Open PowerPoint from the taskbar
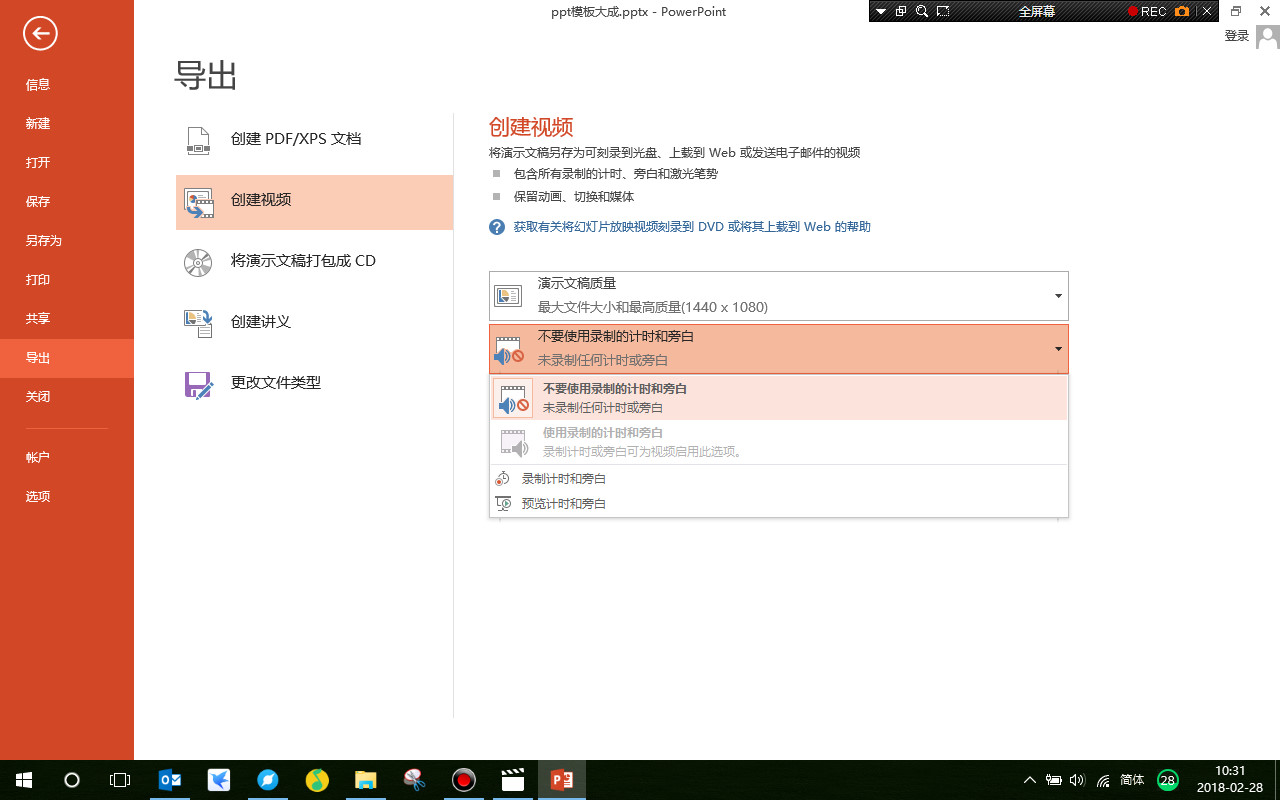The width and height of the screenshot is (1280, 800). click(561, 779)
